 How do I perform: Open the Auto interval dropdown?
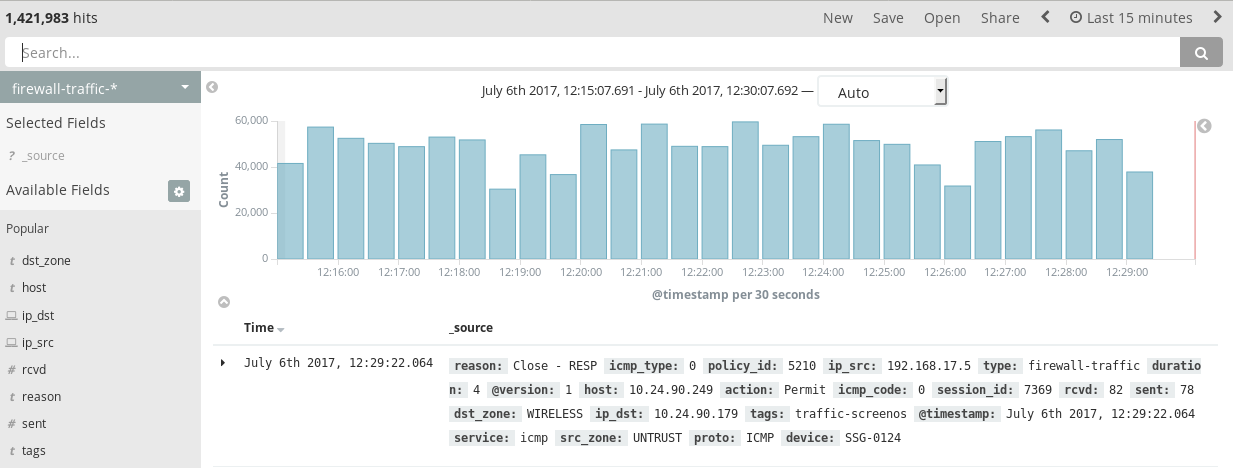[882, 92]
